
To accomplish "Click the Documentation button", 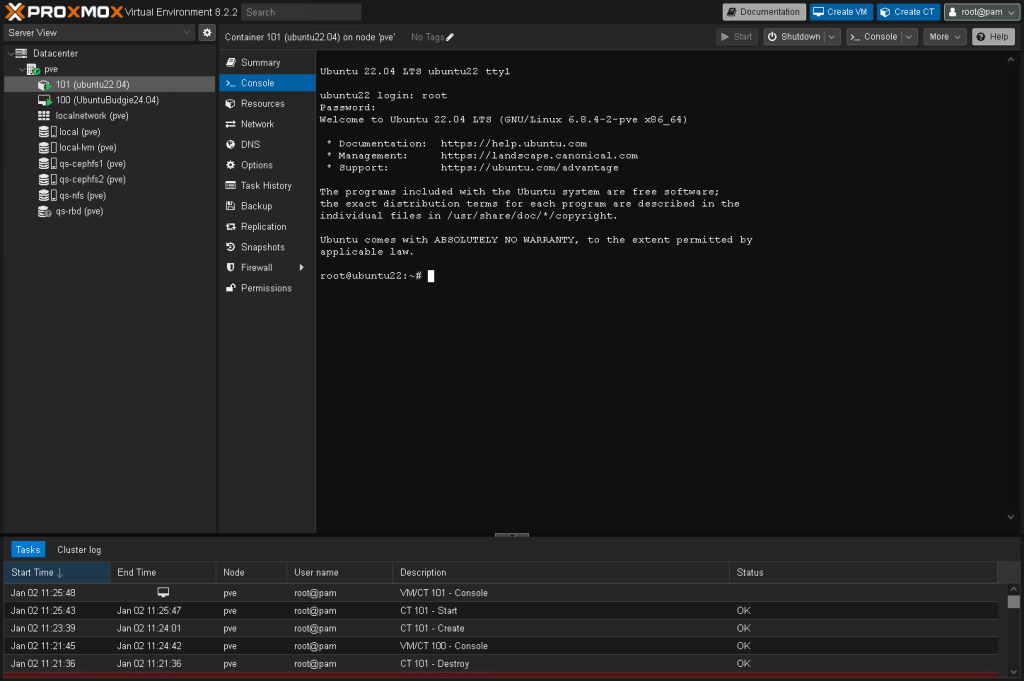I will click(x=764, y=12).
